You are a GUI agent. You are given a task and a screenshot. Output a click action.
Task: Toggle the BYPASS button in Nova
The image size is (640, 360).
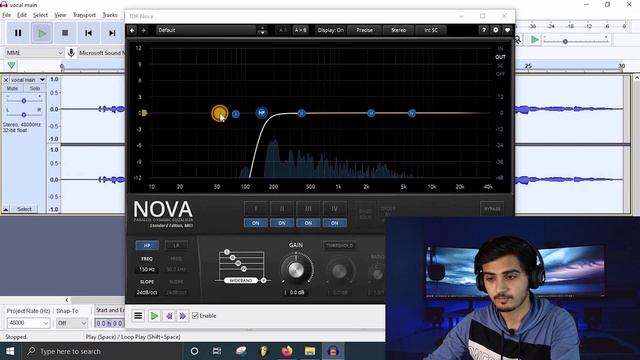click(492, 209)
